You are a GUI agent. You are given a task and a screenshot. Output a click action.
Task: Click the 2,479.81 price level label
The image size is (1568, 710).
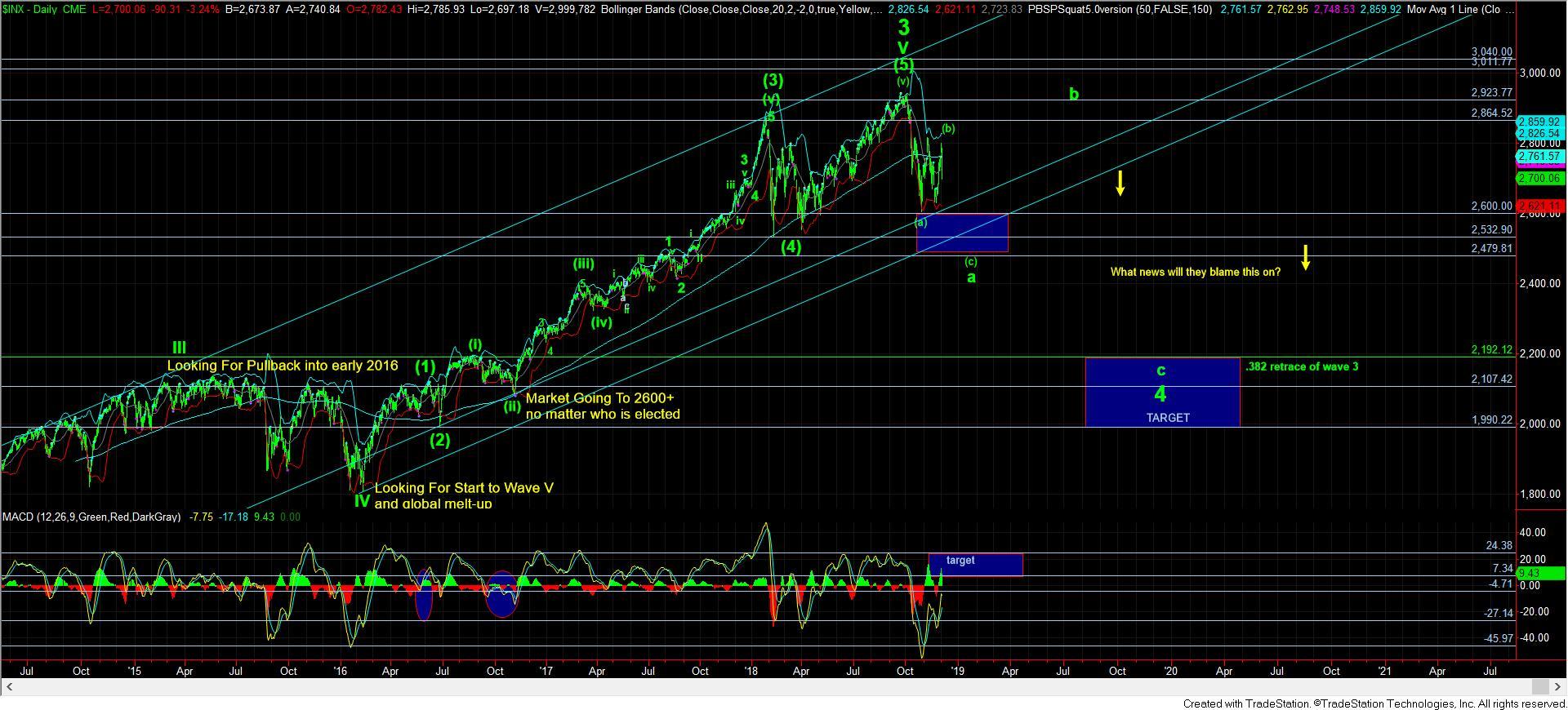pyautogui.click(x=1492, y=249)
